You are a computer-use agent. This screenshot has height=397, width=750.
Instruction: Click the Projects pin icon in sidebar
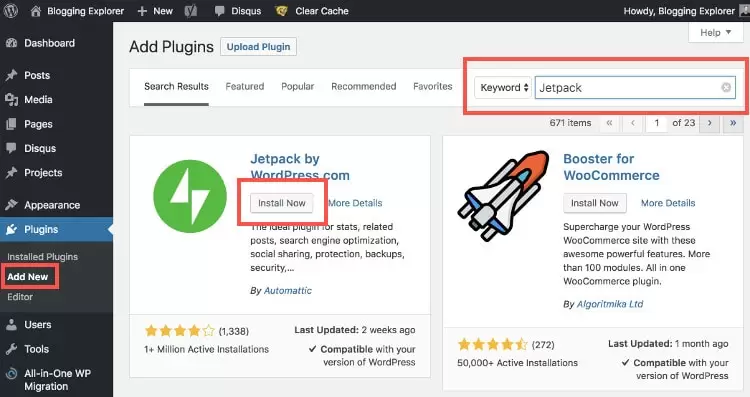click(x=11, y=173)
